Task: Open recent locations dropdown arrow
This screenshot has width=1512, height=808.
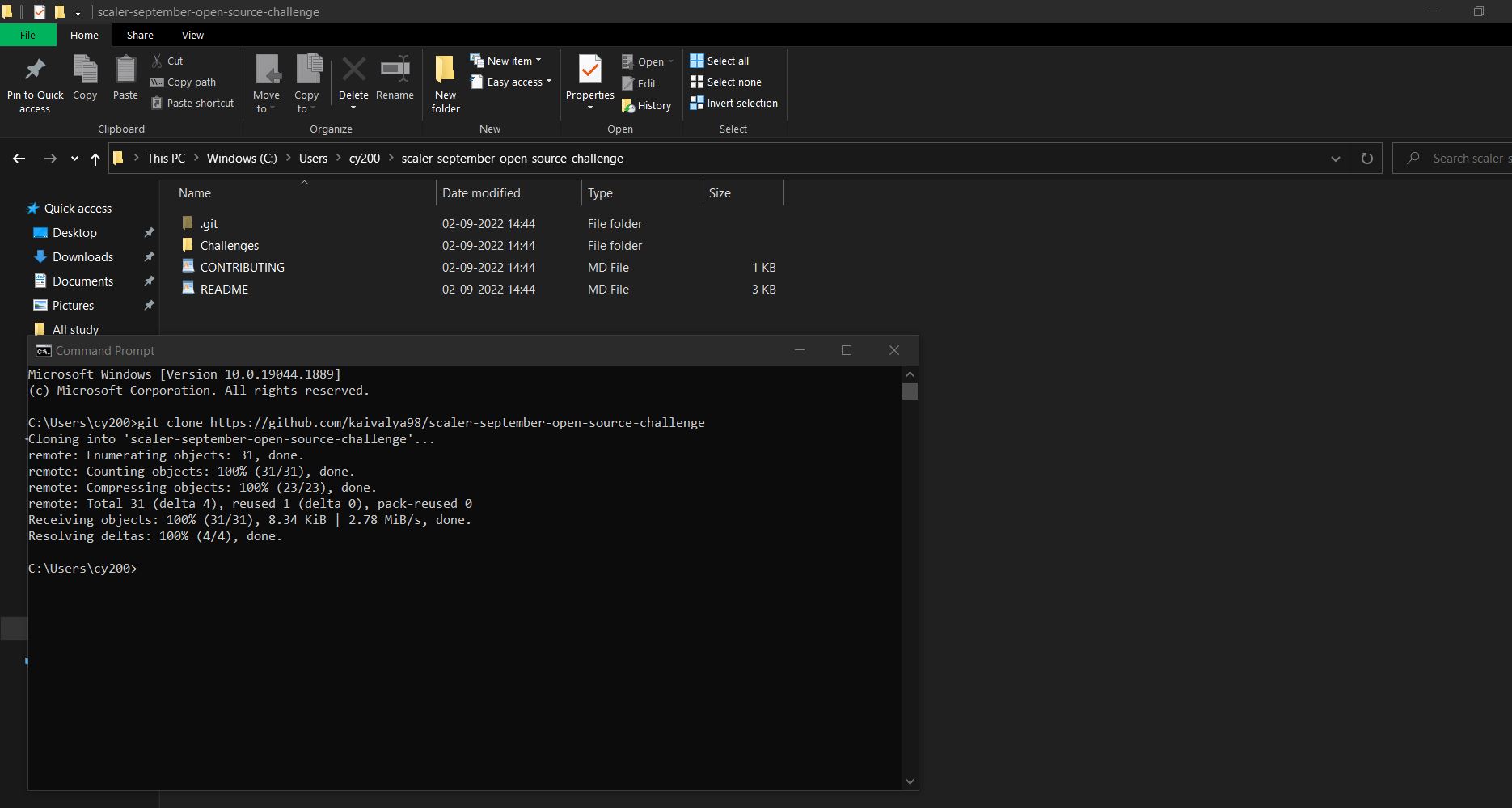Action: pos(74,159)
